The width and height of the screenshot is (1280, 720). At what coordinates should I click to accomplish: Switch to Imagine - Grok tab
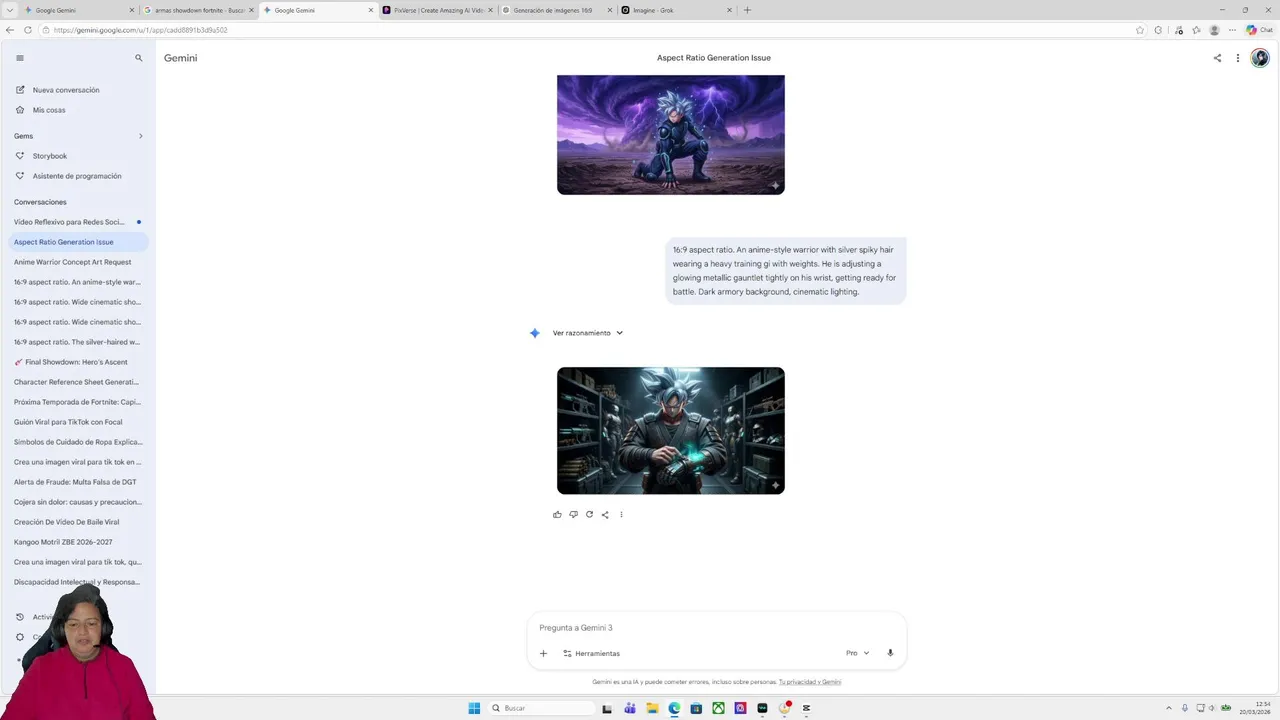pyautogui.click(x=676, y=10)
